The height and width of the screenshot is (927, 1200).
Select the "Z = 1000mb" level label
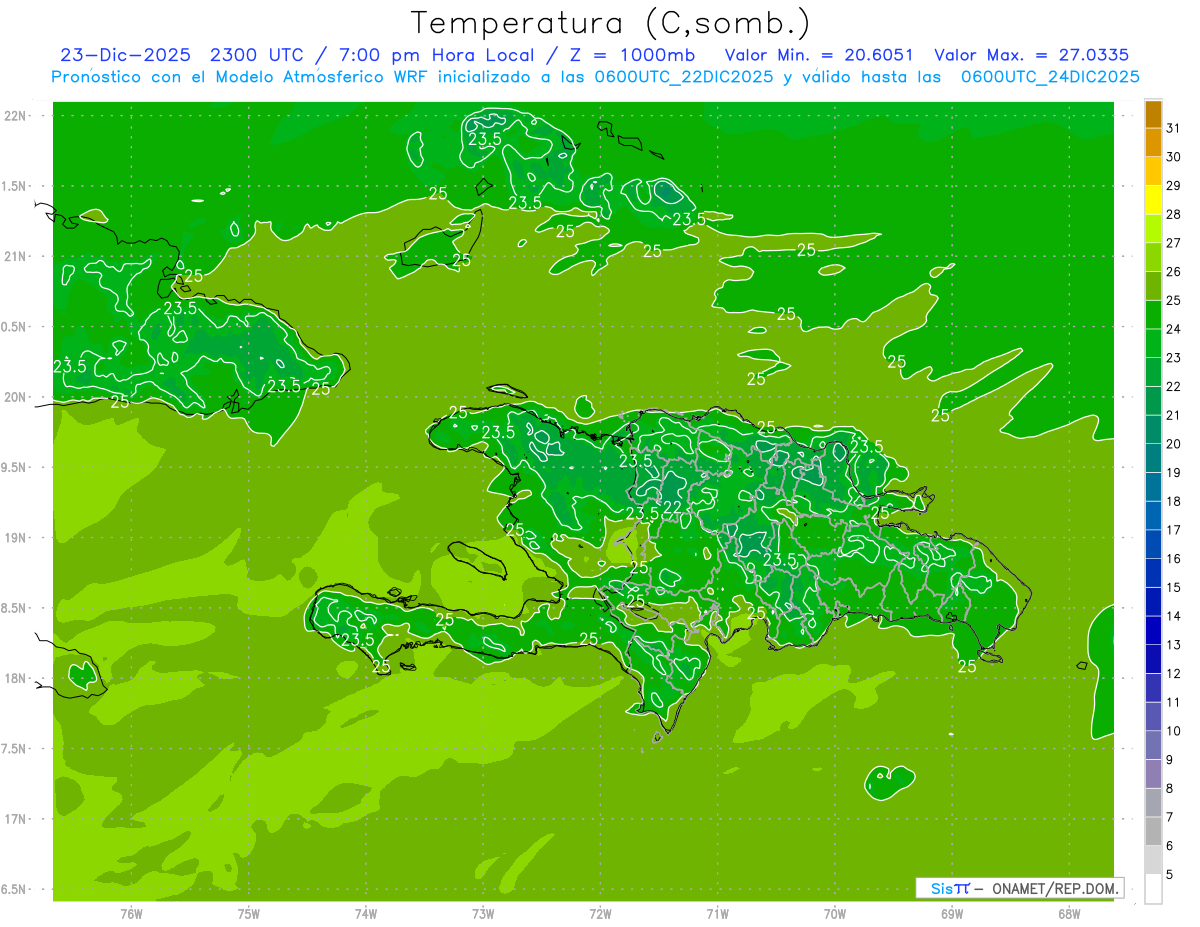click(635, 55)
